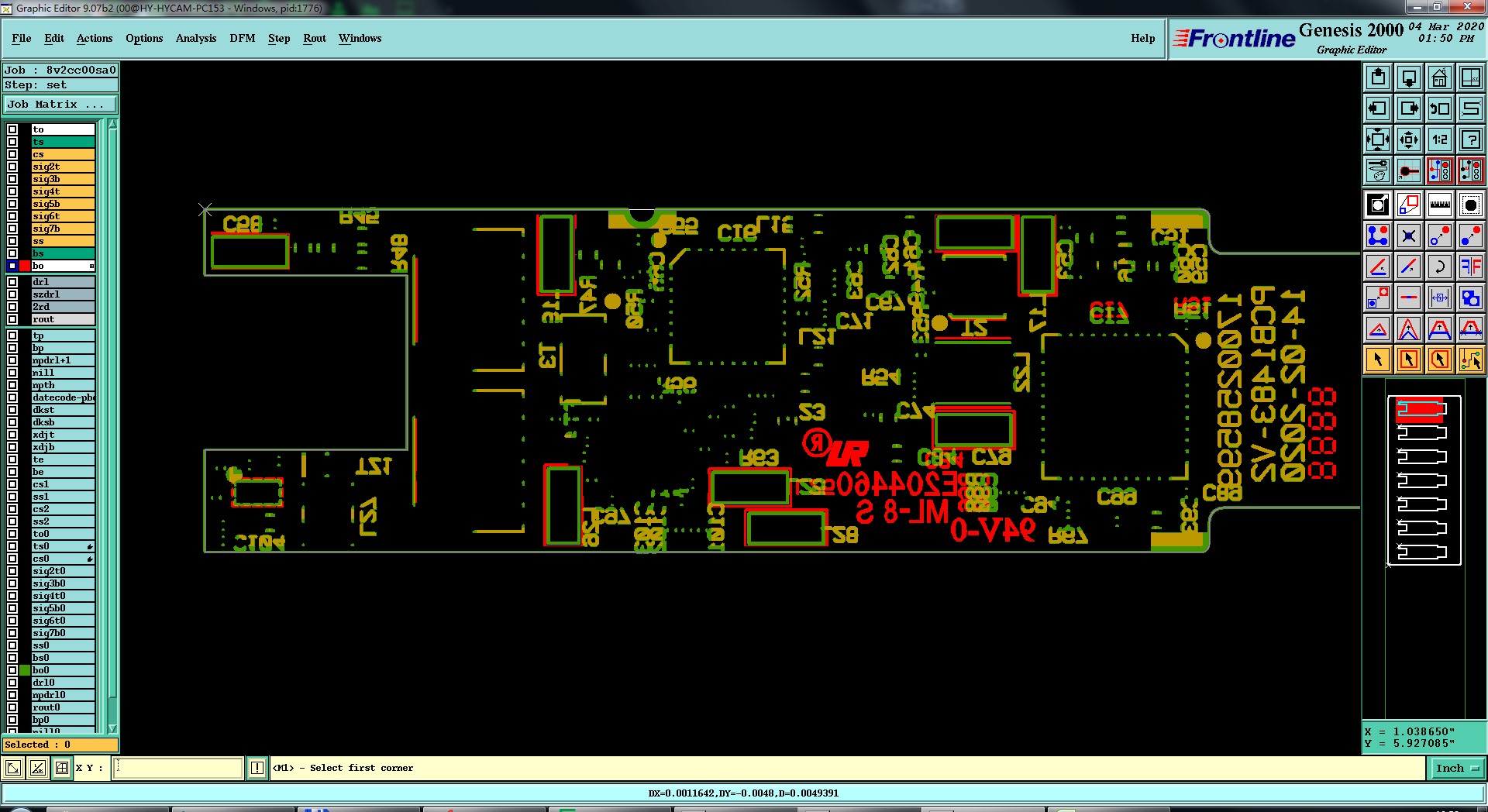Viewport: 1488px width, 812px height.
Task: Select the rotate arrow tool icon
Action: point(1440,267)
